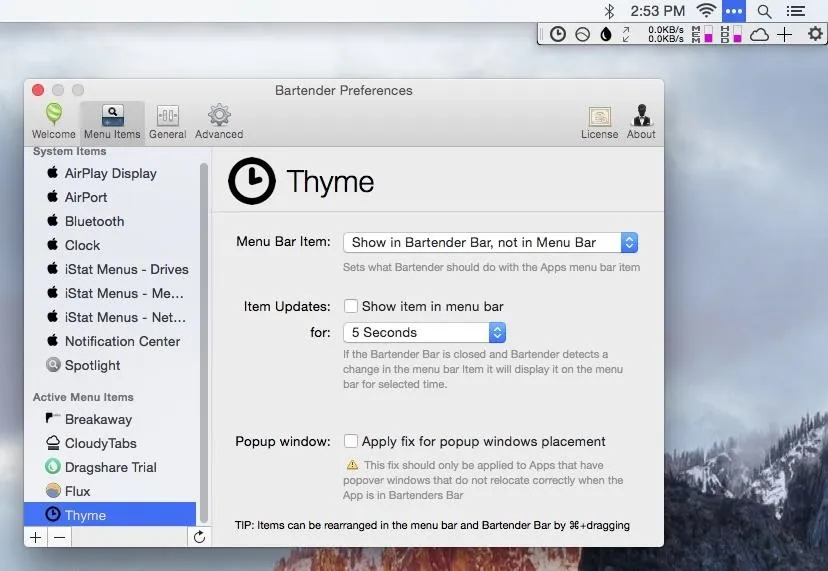Add a menu item with the plus button

pos(35,537)
